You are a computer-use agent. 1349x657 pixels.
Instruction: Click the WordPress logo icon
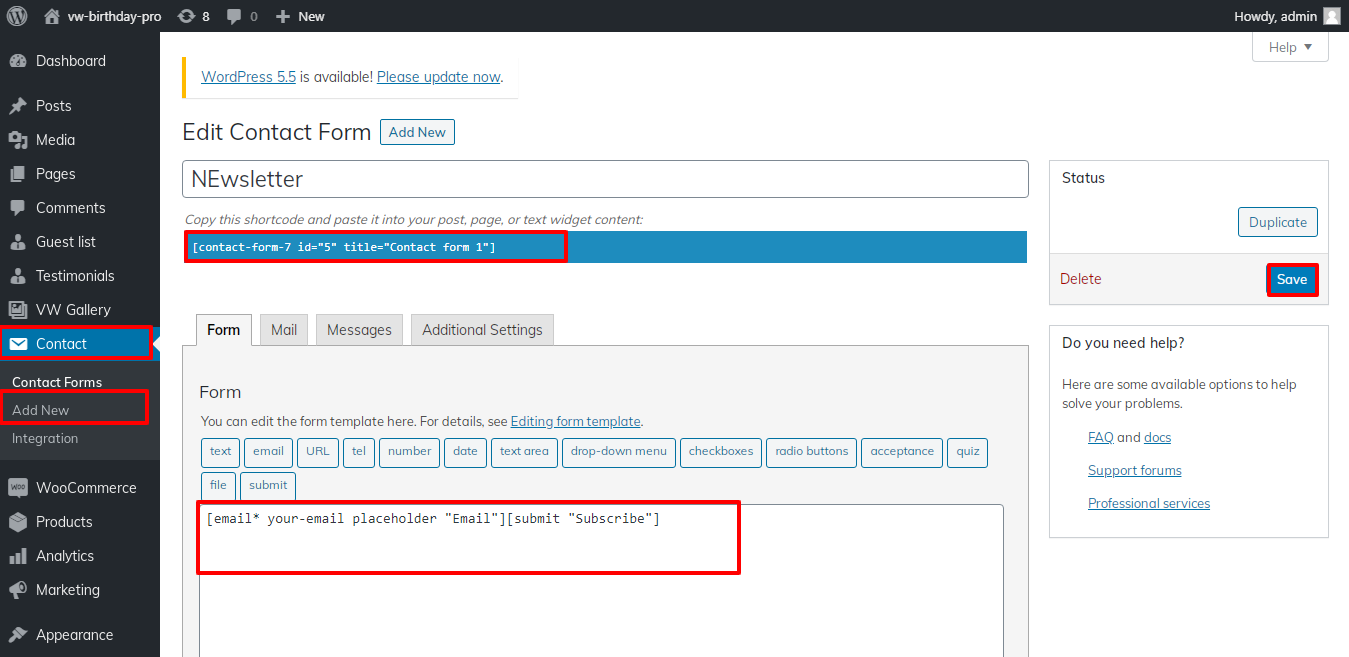(x=17, y=16)
